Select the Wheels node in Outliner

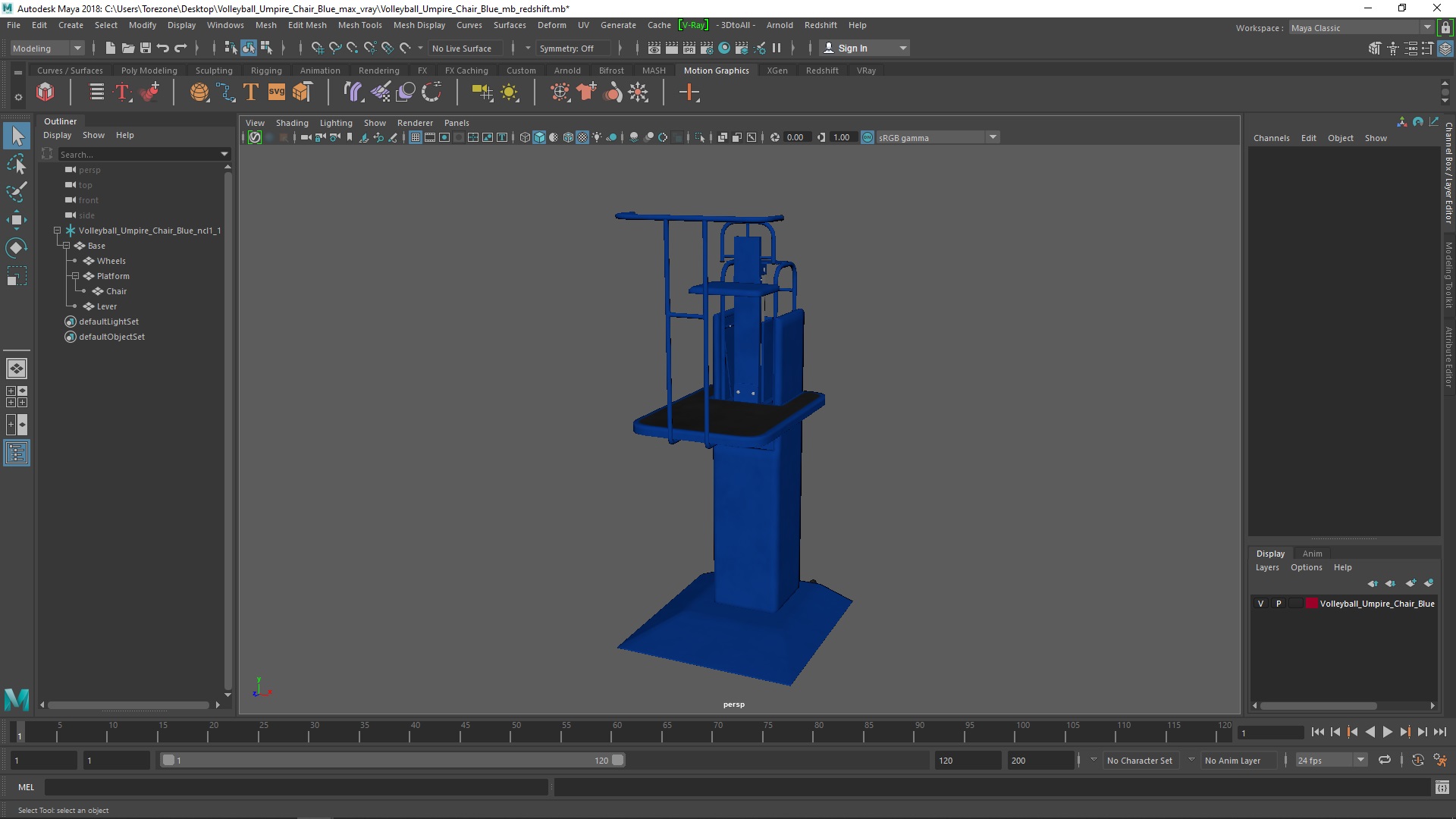[111, 261]
